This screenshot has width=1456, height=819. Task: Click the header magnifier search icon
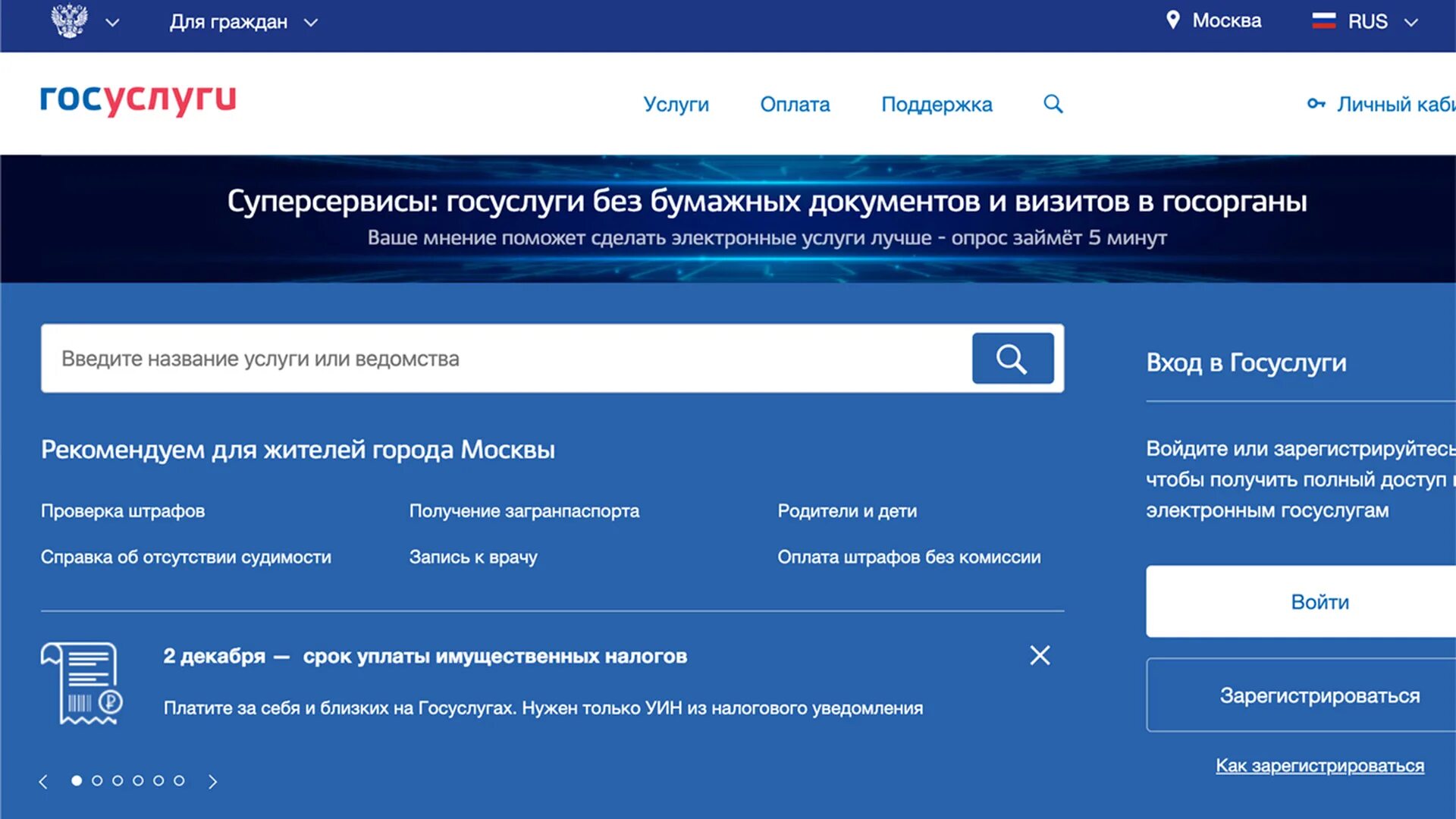1053,104
